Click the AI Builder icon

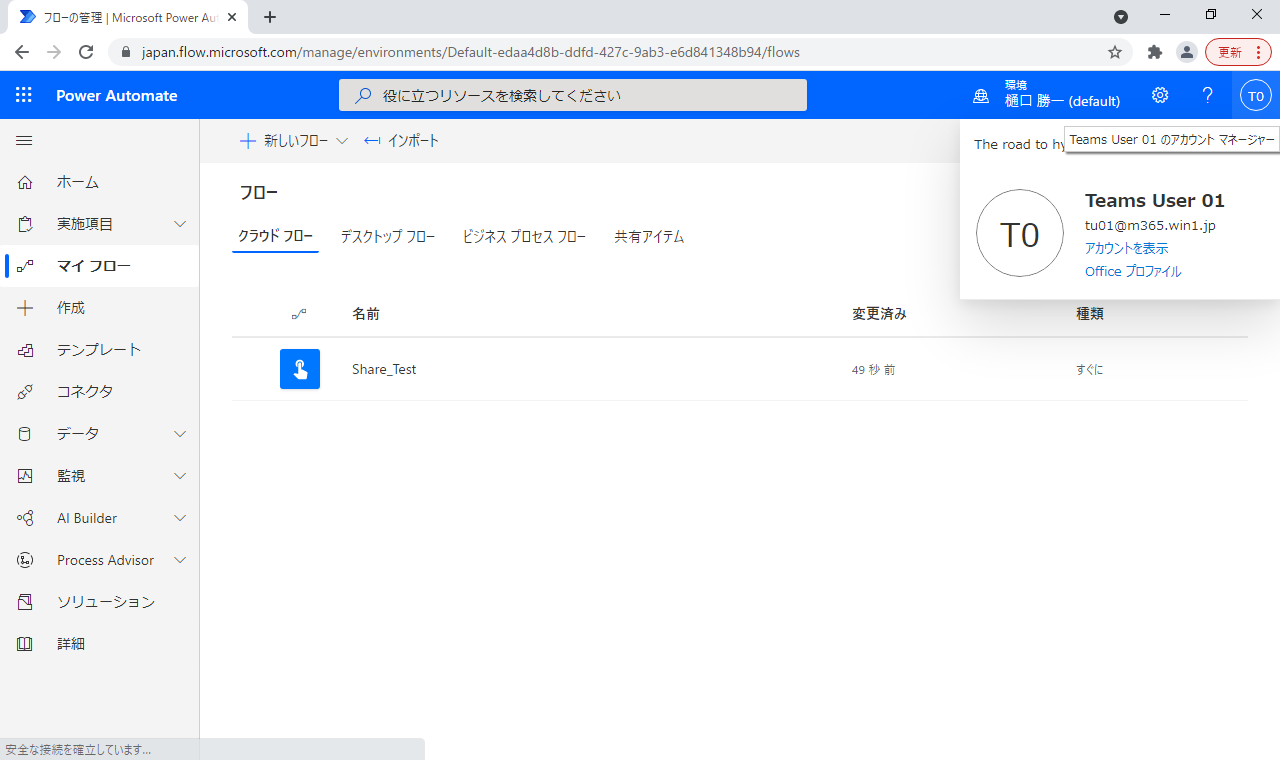click(x=25, y=518)
